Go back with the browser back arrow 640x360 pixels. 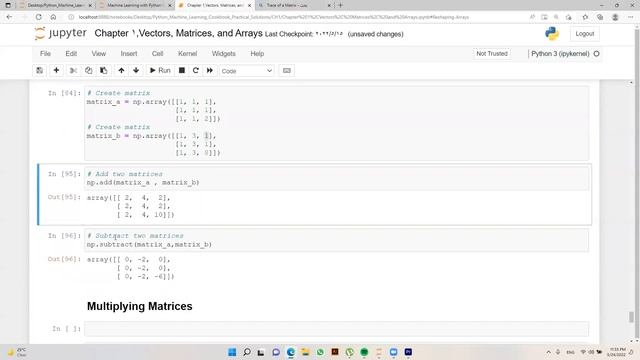pyautogui.click(x=9, y=17)
